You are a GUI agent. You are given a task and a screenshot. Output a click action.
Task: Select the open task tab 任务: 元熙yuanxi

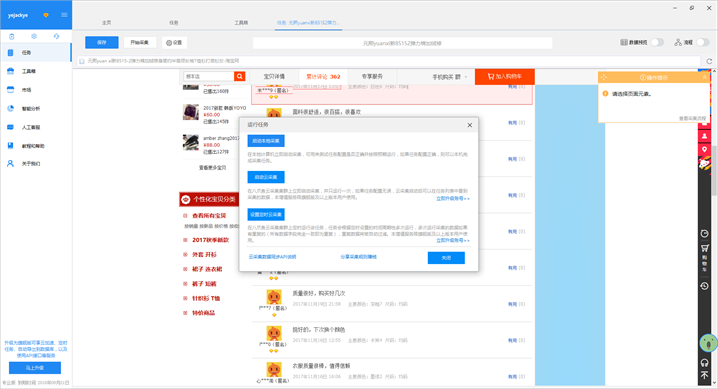pos(308,22)
